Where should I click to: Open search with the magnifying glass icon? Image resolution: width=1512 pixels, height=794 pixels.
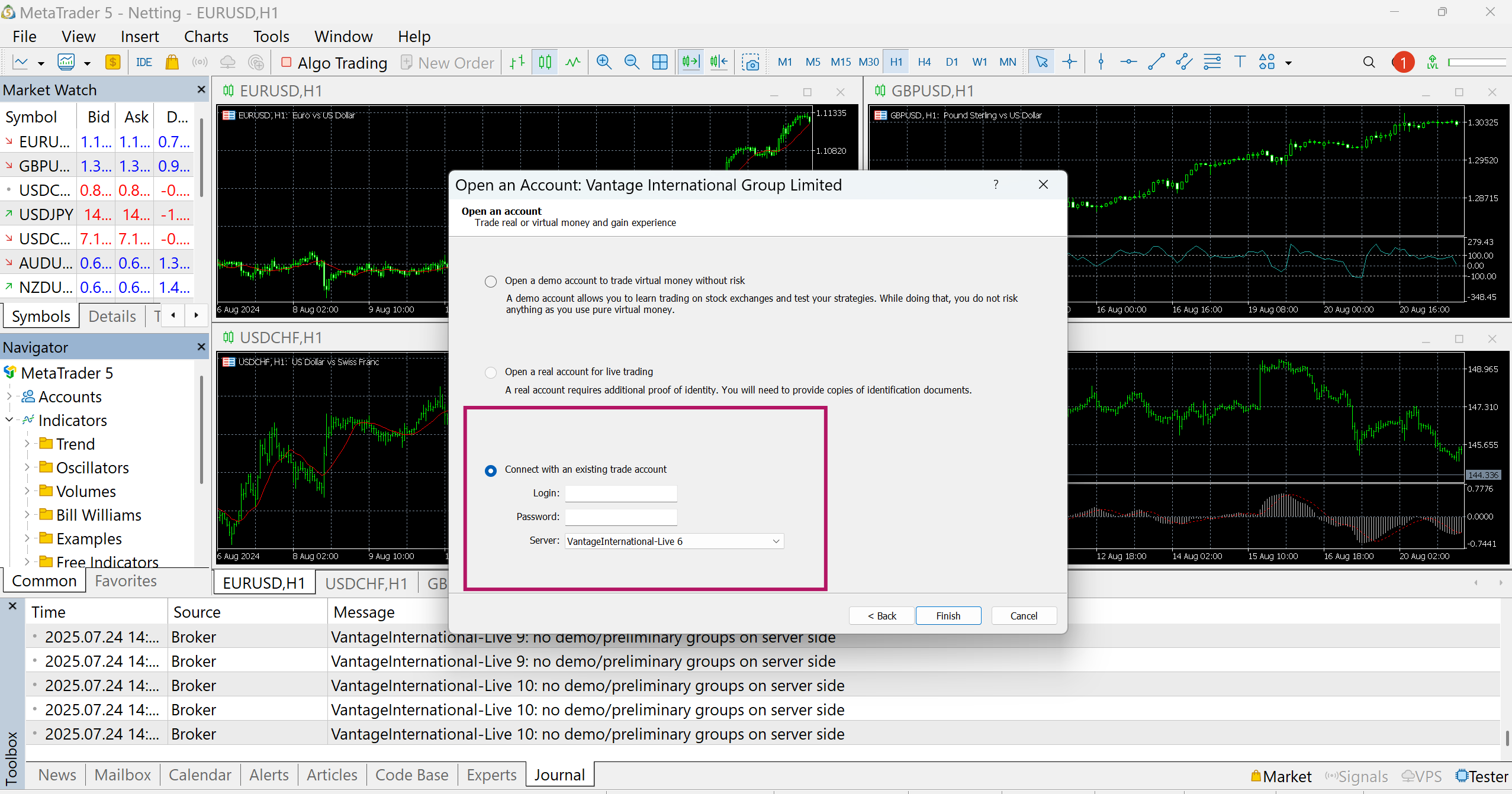click(x=1369, y=62)
